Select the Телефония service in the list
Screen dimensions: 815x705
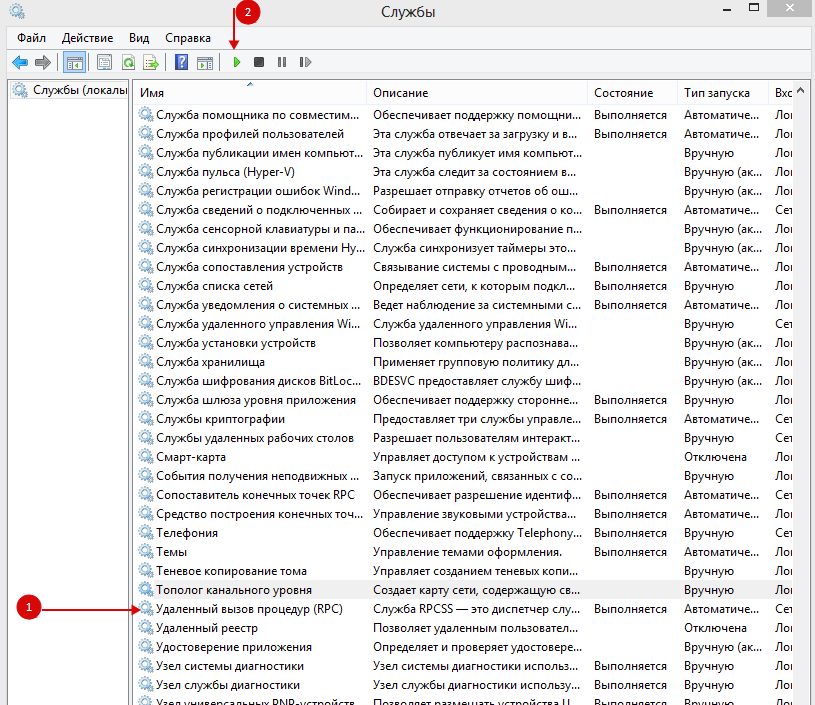tap(187, 533)
